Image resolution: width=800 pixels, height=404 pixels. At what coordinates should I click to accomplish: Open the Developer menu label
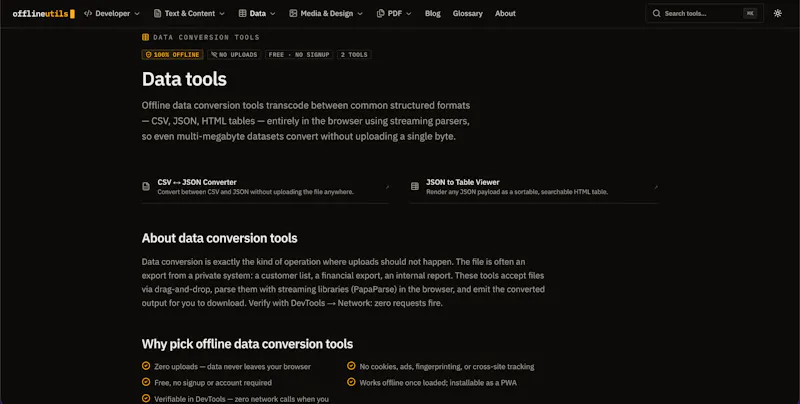point(113,14)
